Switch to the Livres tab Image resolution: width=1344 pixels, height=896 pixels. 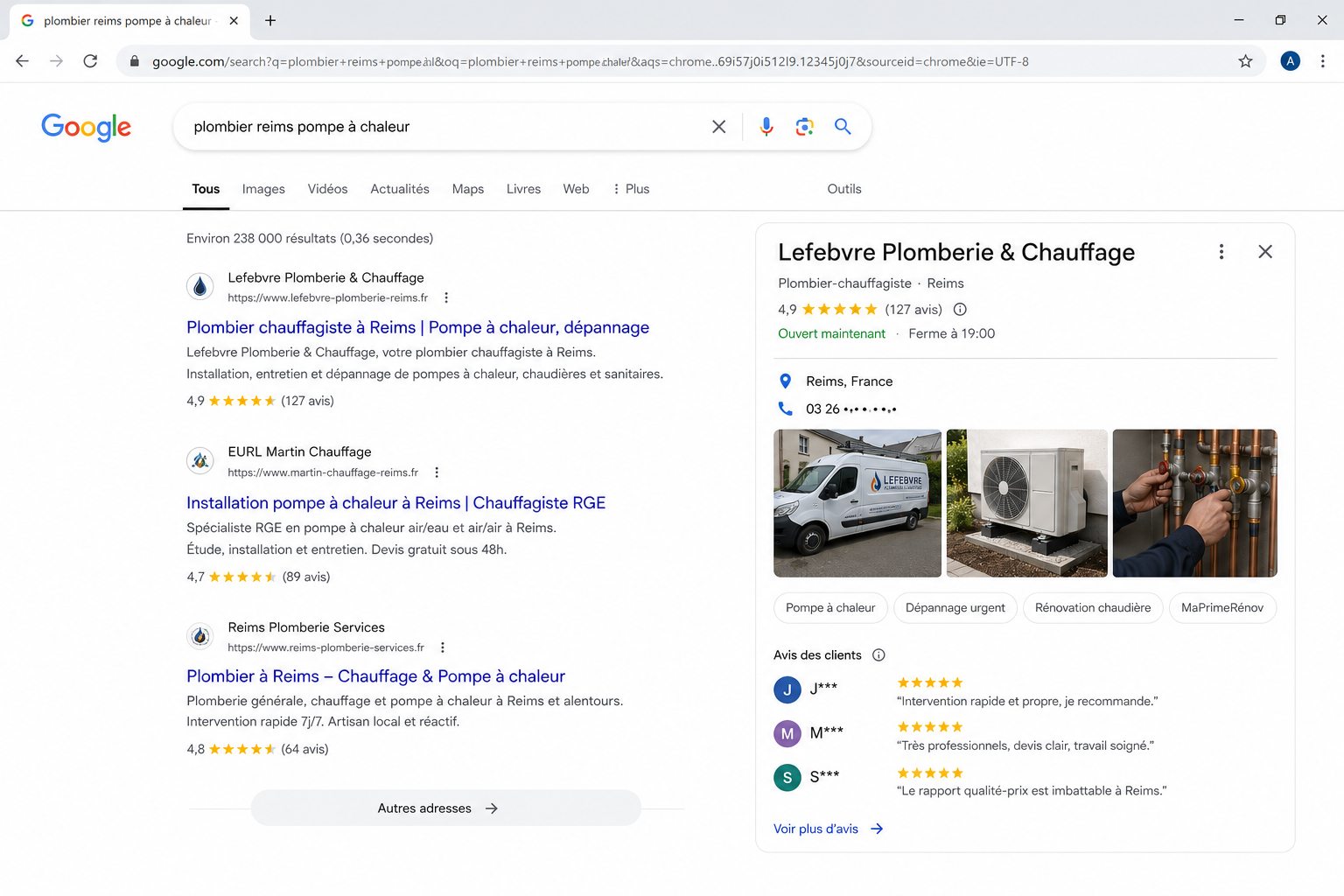(523, 189)
